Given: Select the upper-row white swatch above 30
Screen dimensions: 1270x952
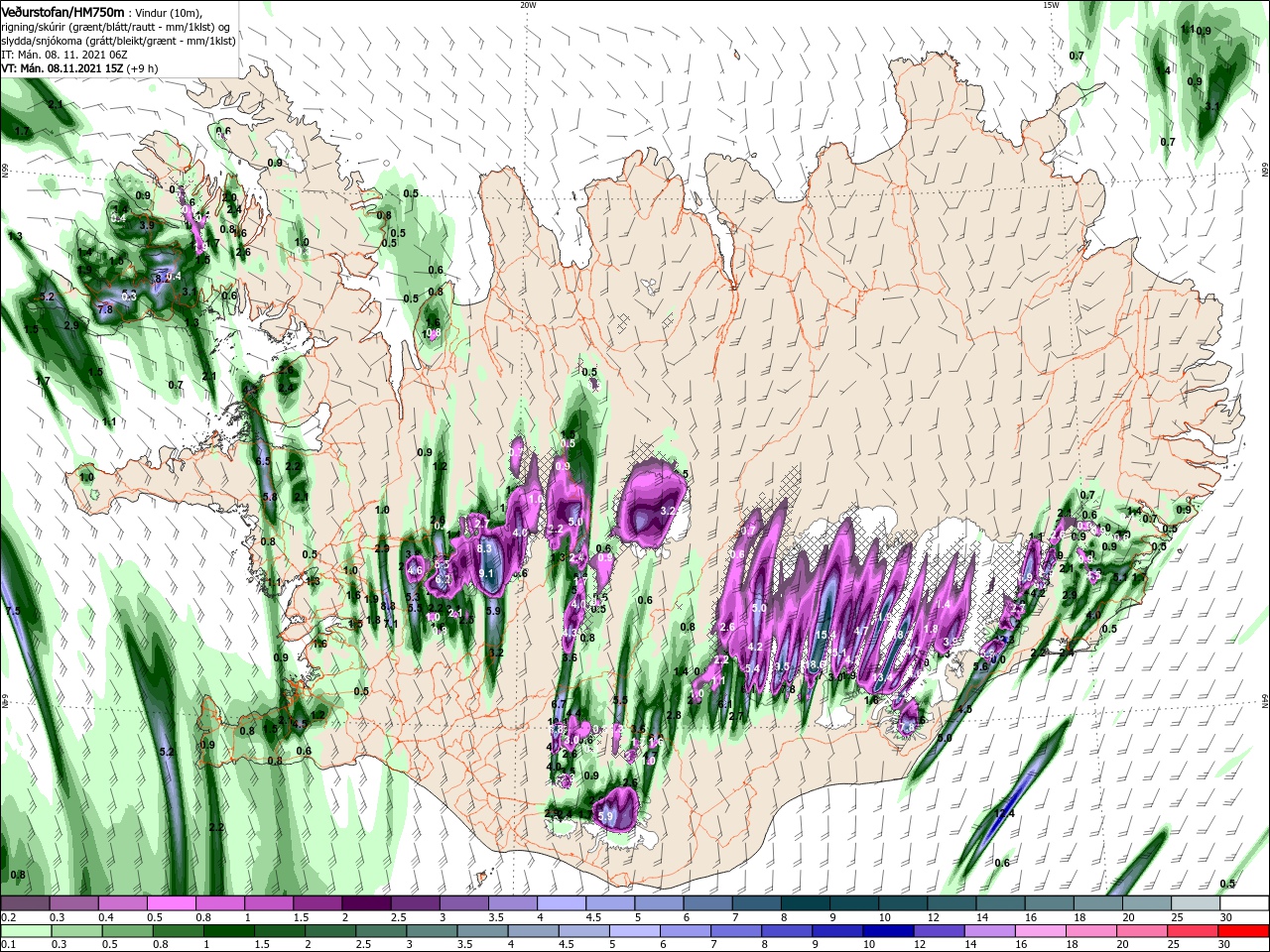Looking at the screenshot, I should click(1245, 903).
